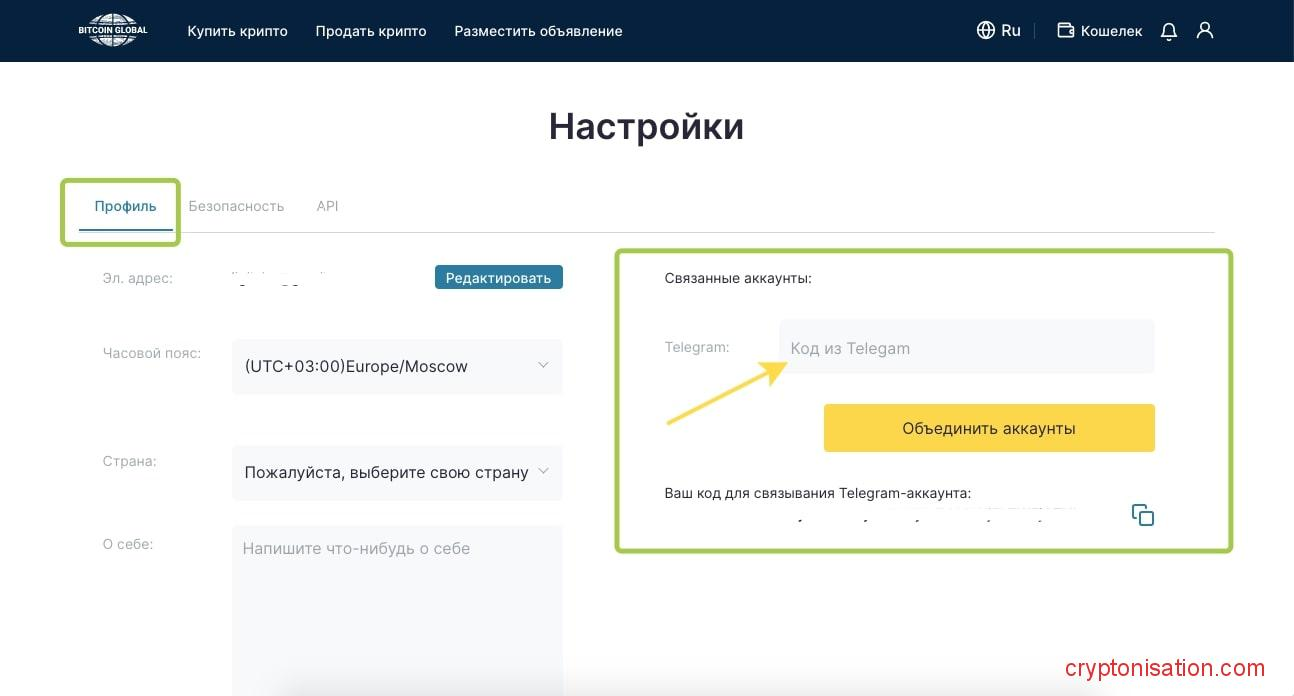Go to Продать крипто page
This screenshot has width=1294, height=696.
coord(371,31)
